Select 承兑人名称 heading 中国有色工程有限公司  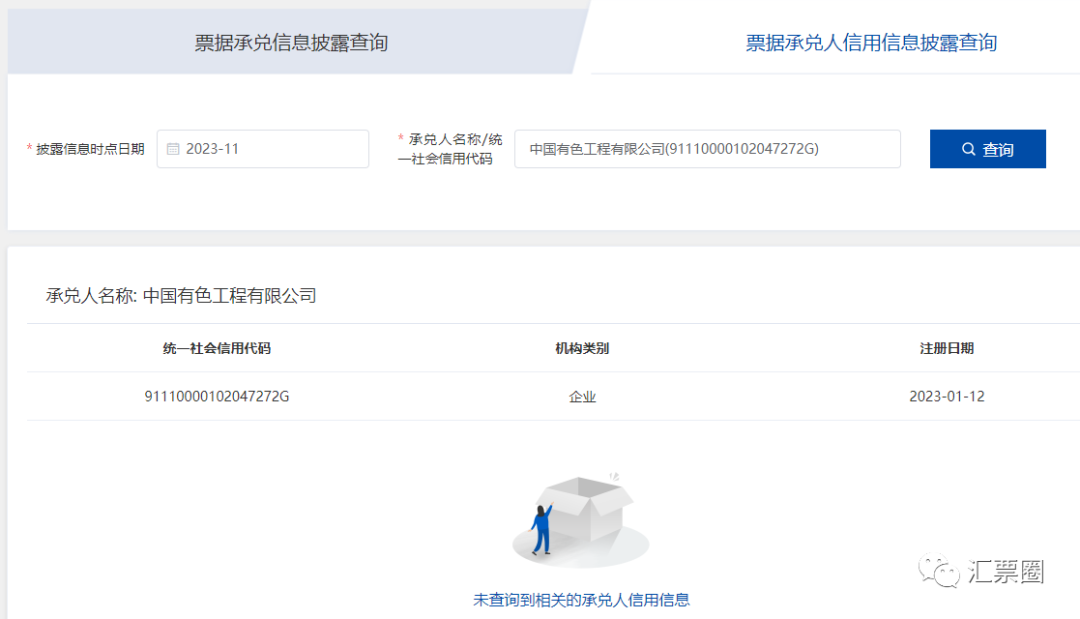coord(181,295)
